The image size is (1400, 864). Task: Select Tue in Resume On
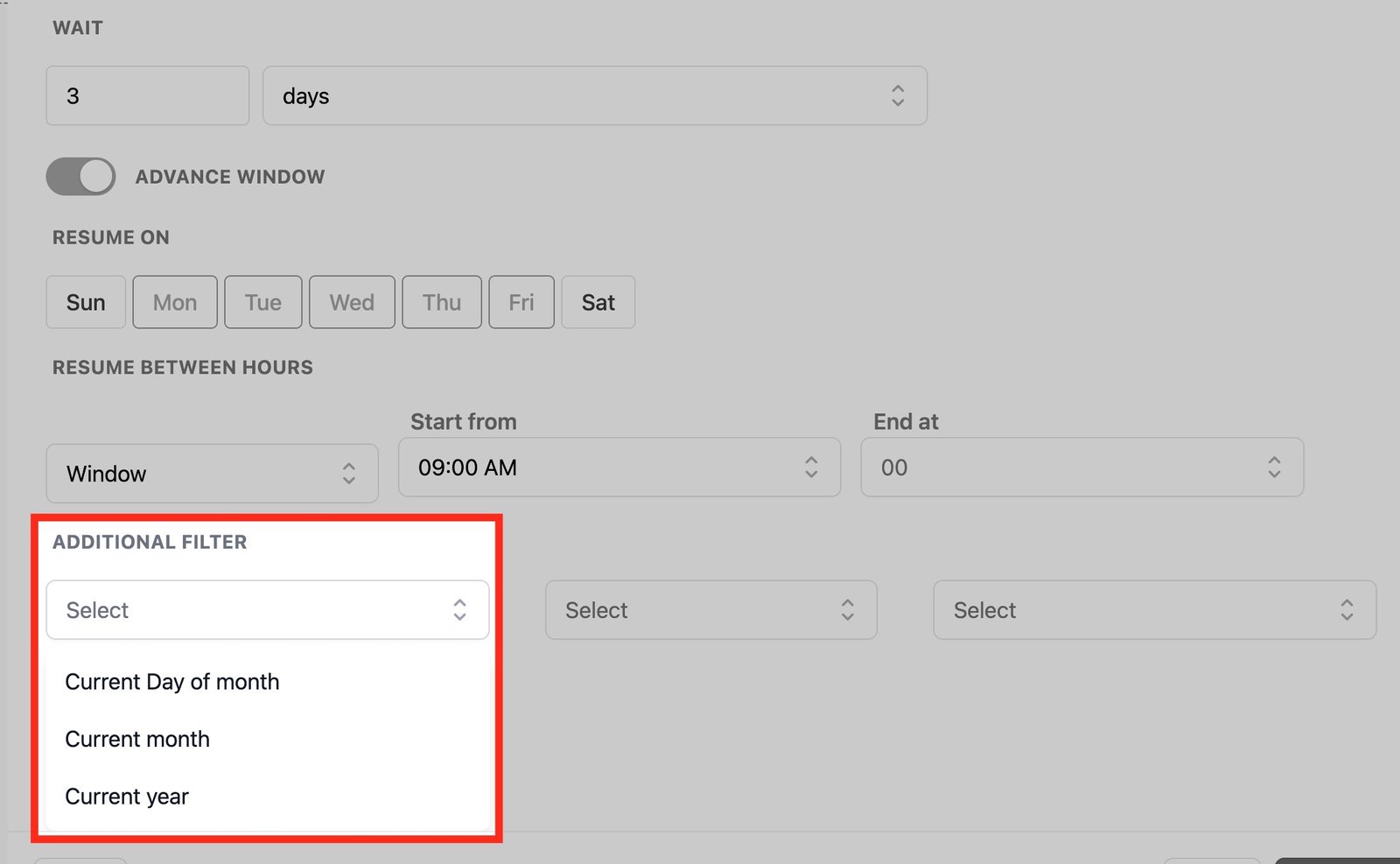click(263, 303)
